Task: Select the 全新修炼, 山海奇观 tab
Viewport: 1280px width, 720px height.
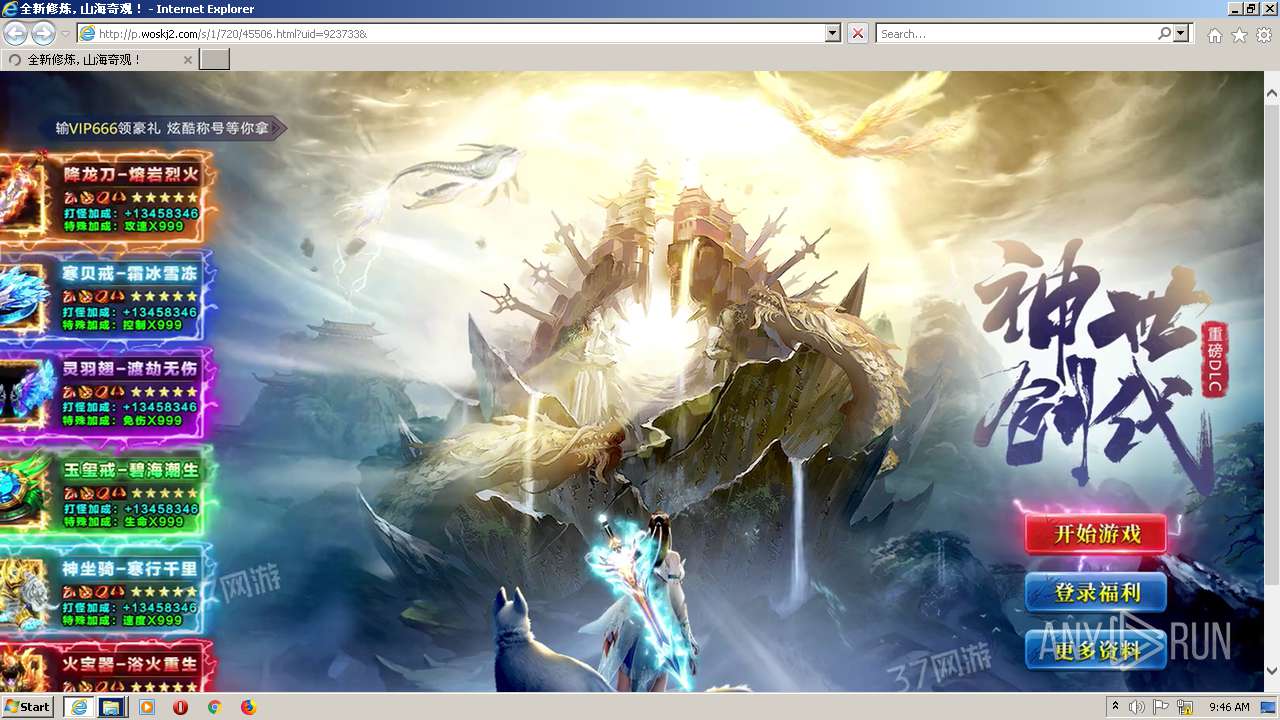Action: 99,60
